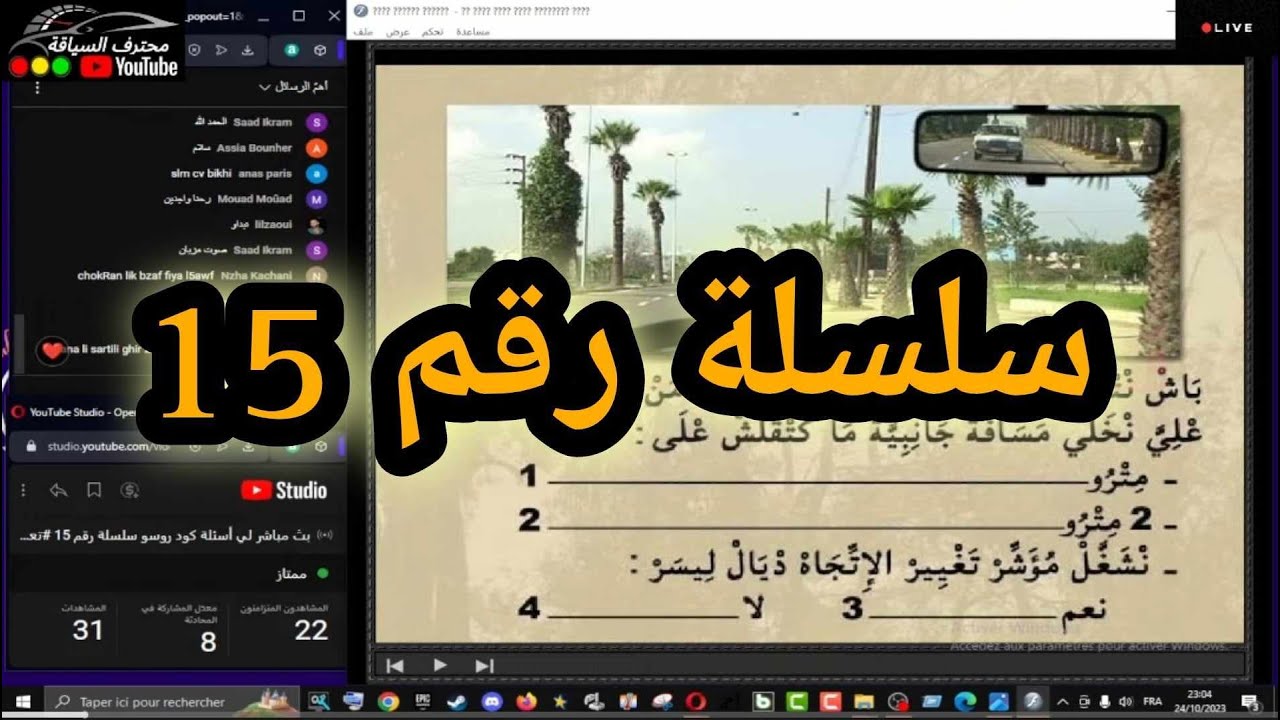Click the YouTube Studio logo
The width and height of the screenshot is (1280, 720).
click(x=284, y=490)
